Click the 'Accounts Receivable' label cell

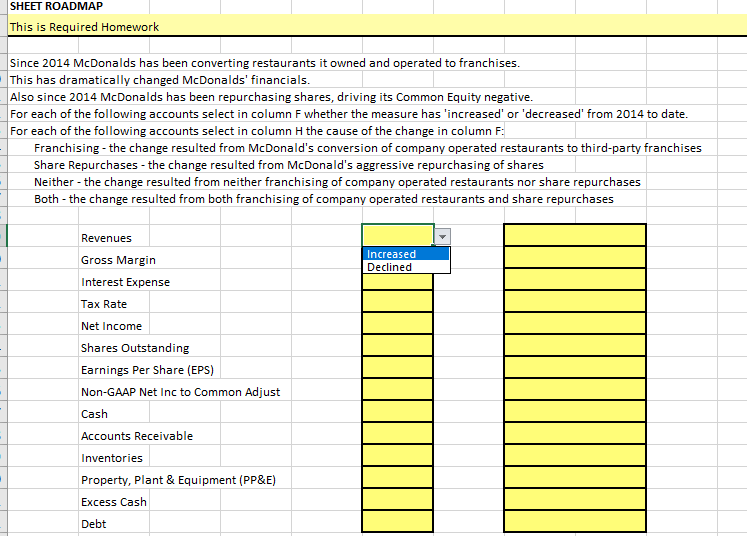point(137,436)
